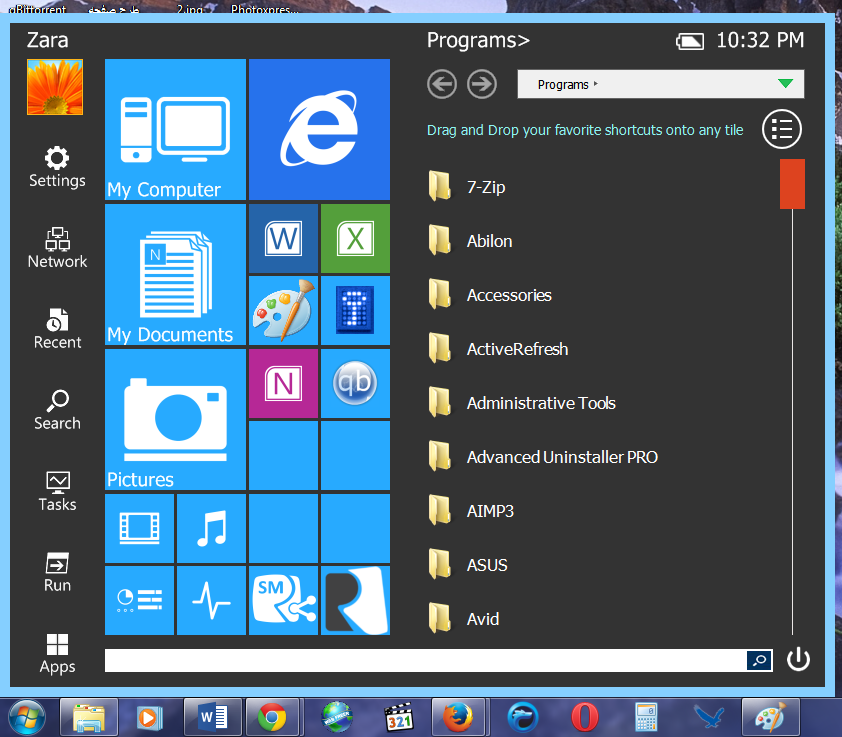Open Opera from the taskbar
The image size is (842, 737).
(585, 718)
